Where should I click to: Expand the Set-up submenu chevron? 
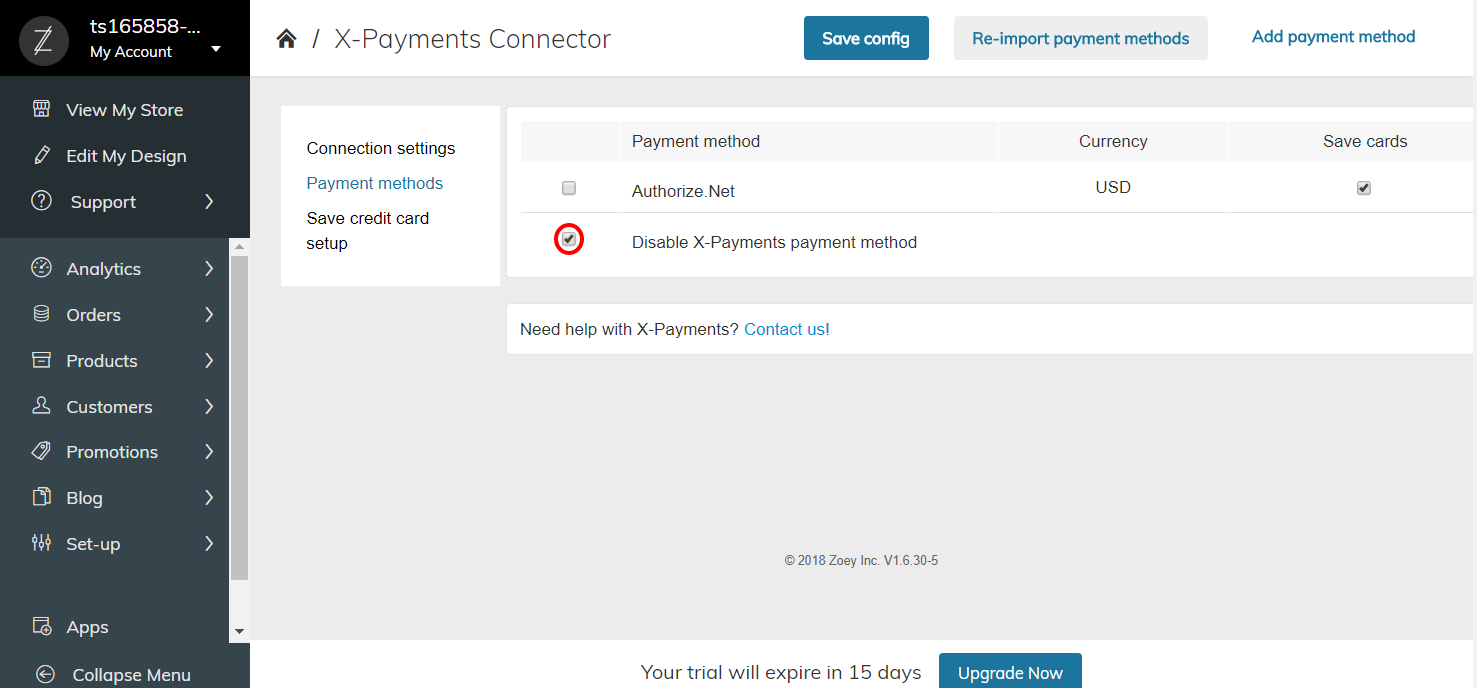[209, 543]
